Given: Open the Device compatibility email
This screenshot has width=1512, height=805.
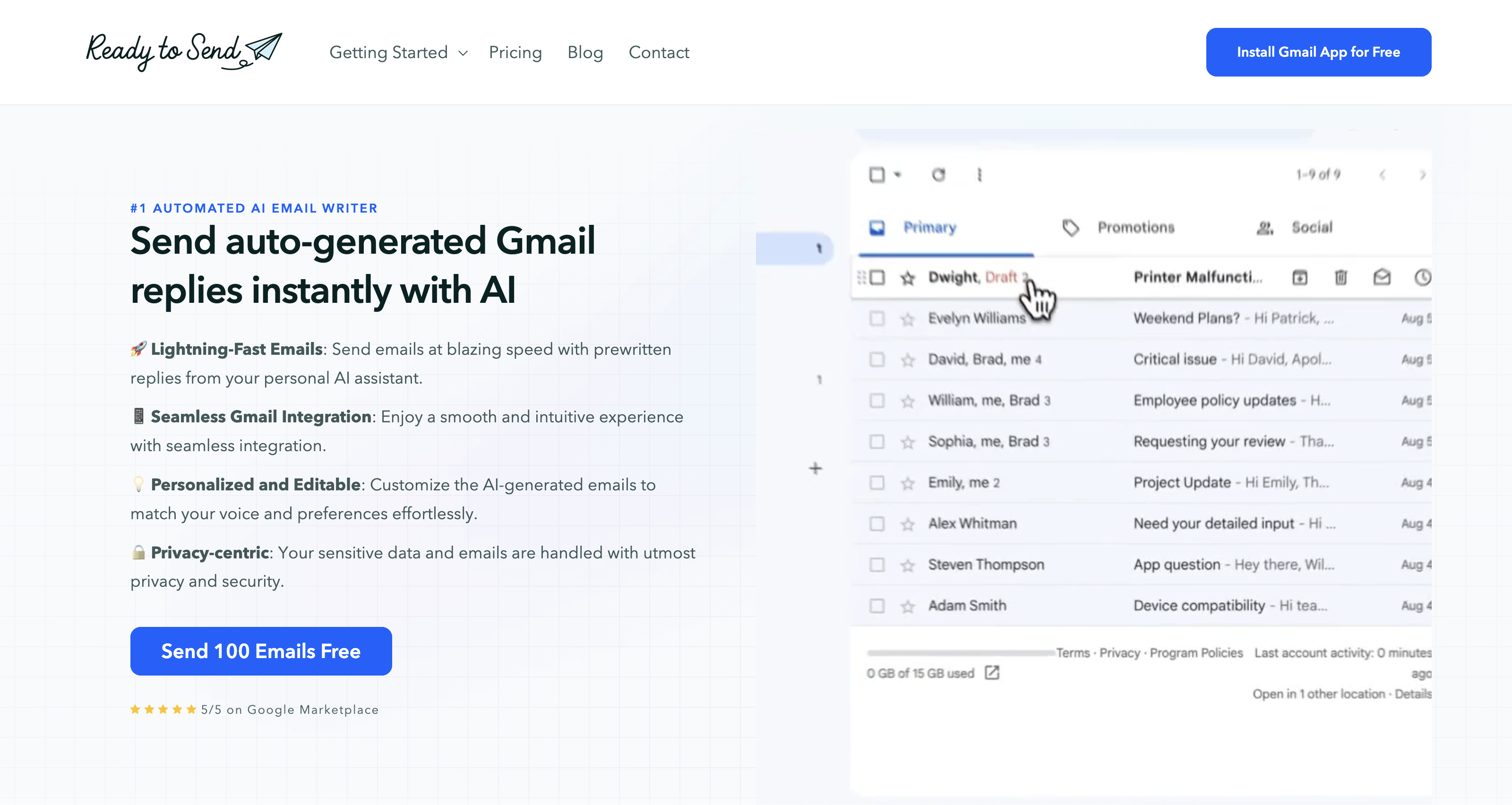Looking at the screenshot, I should [x=1199, y=606].
